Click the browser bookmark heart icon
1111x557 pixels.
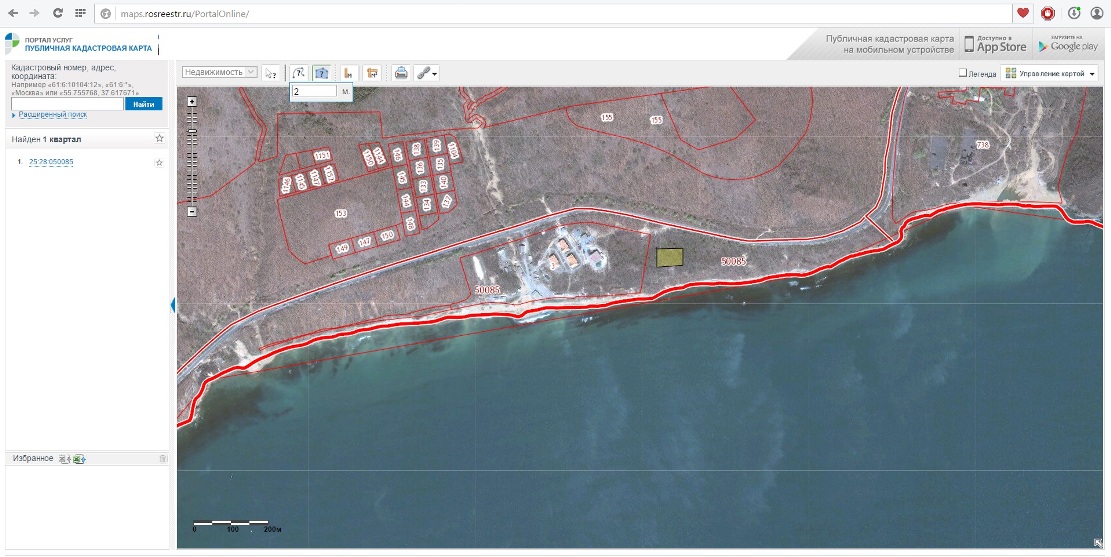(1023, 14)
